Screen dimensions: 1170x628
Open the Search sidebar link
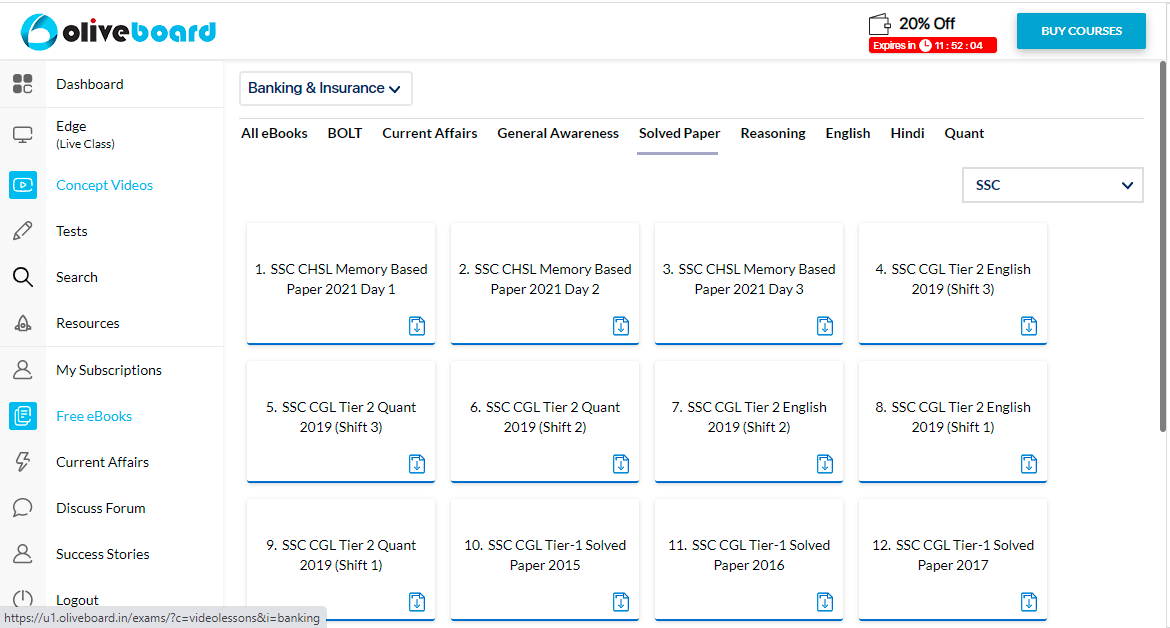pos(77,277)
